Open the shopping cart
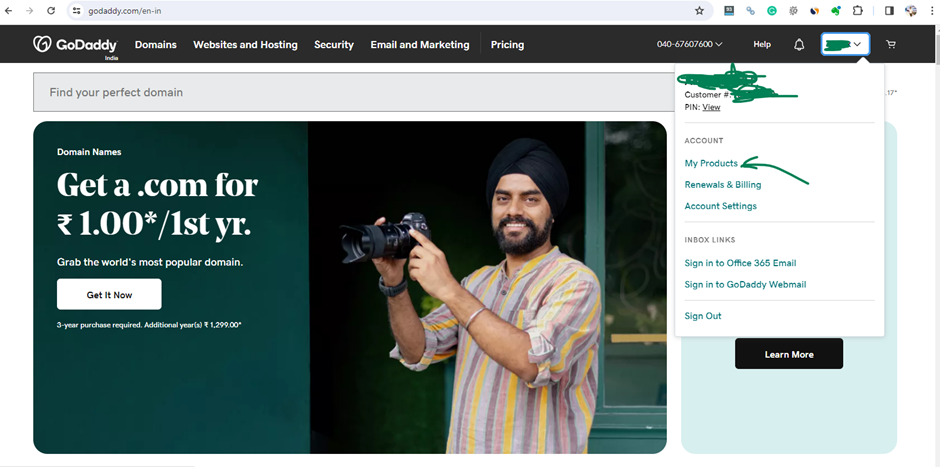940x467 pixels. [x=891, y=44]
